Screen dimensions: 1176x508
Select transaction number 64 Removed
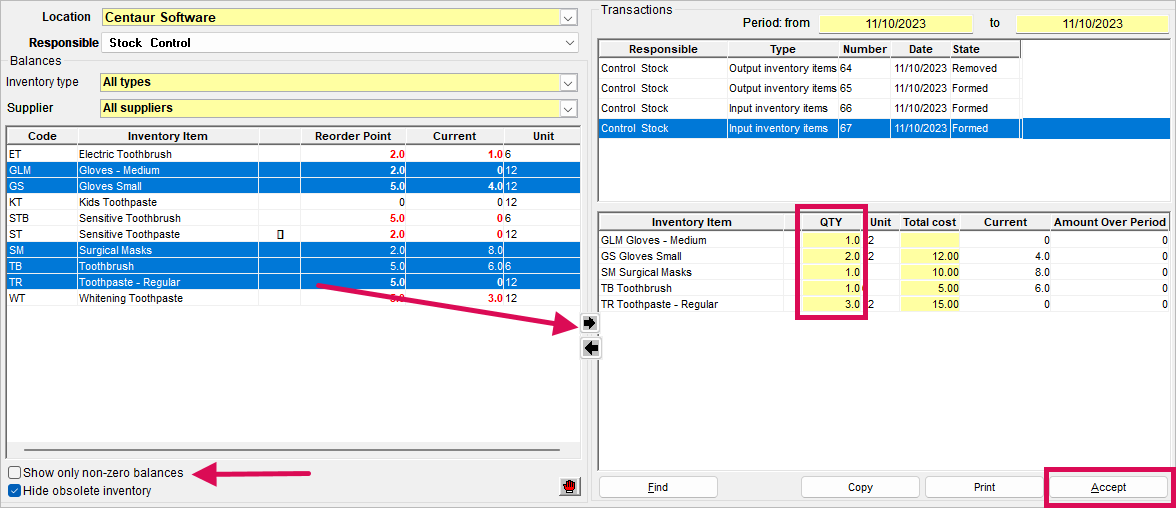[810, 68]
